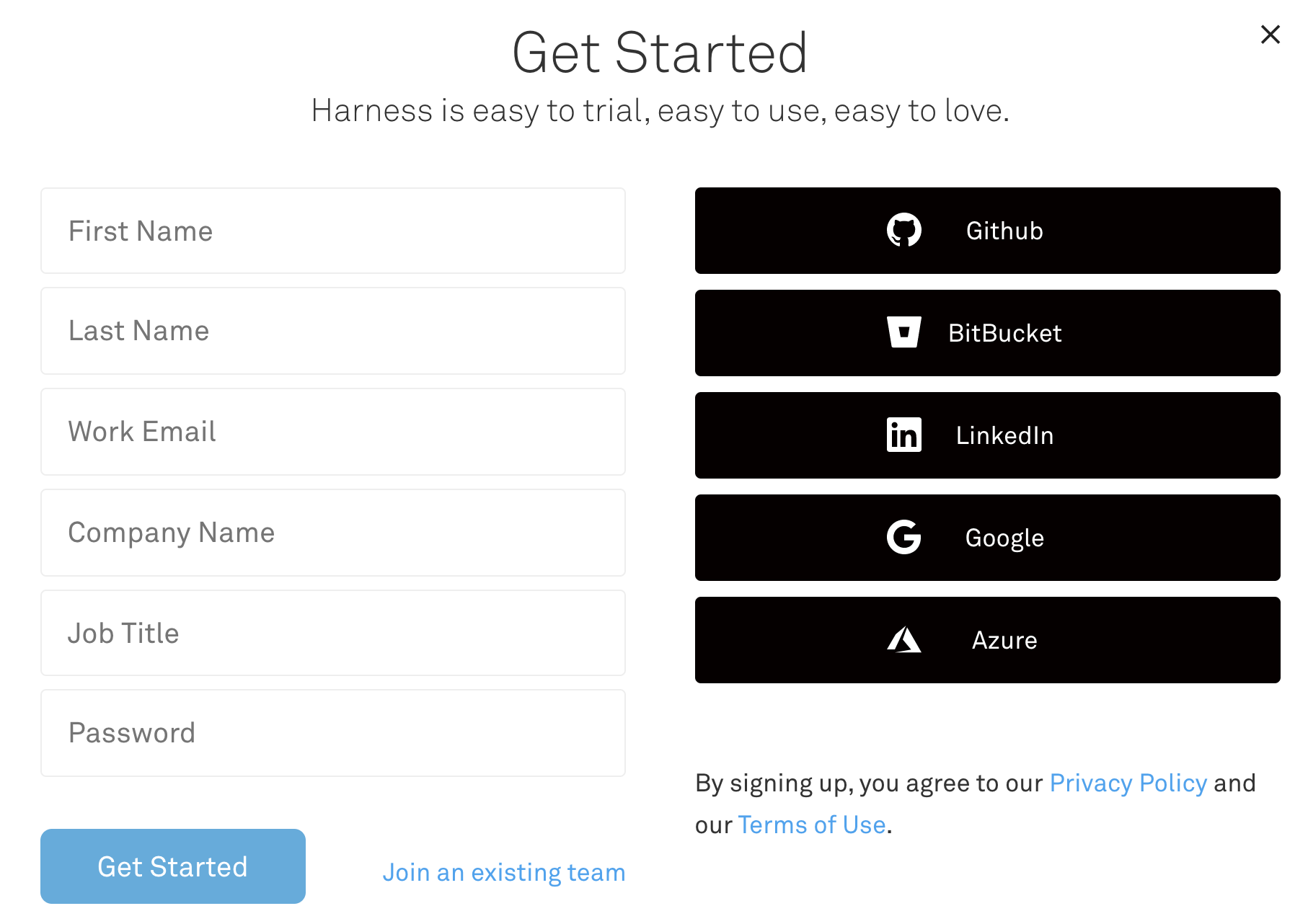Open Join an existing team link
The width and height of the screenshot is (1308, 924).
[504, 873]
